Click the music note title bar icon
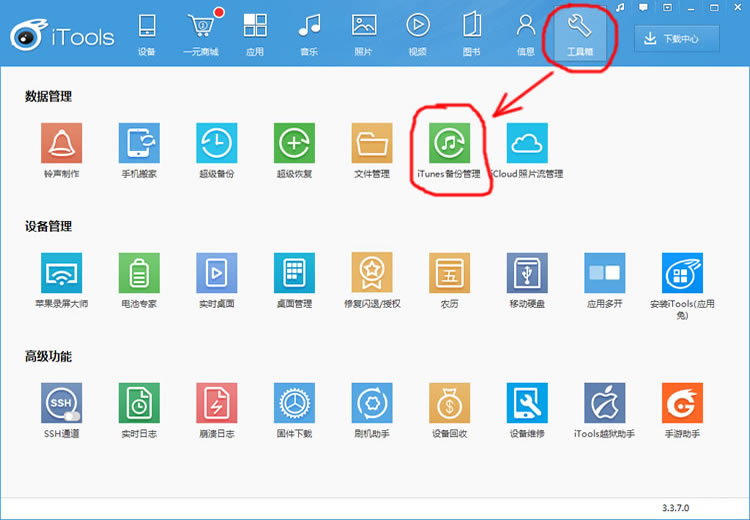The height and width of the screenshot is (520, 750). tap(620, 8)
